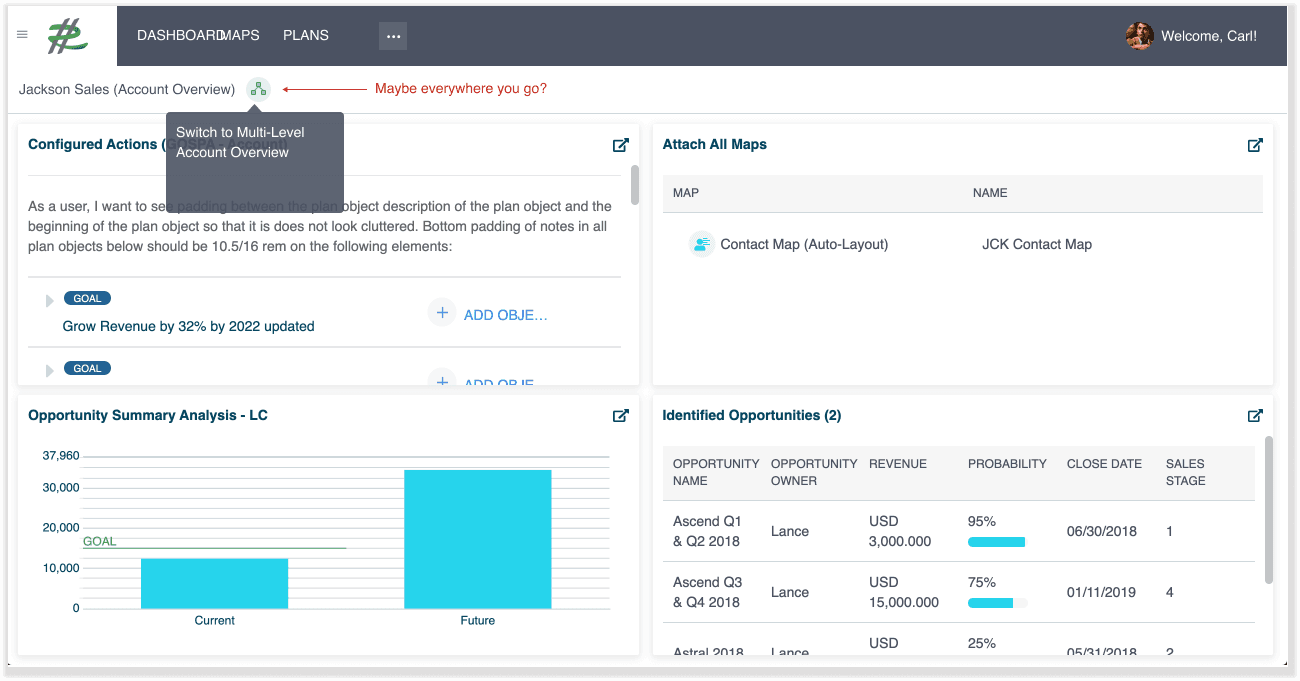Viewport: 1300px width, 681px height.
Task: Open Configured Actions in new window icon
Action: 621,145
